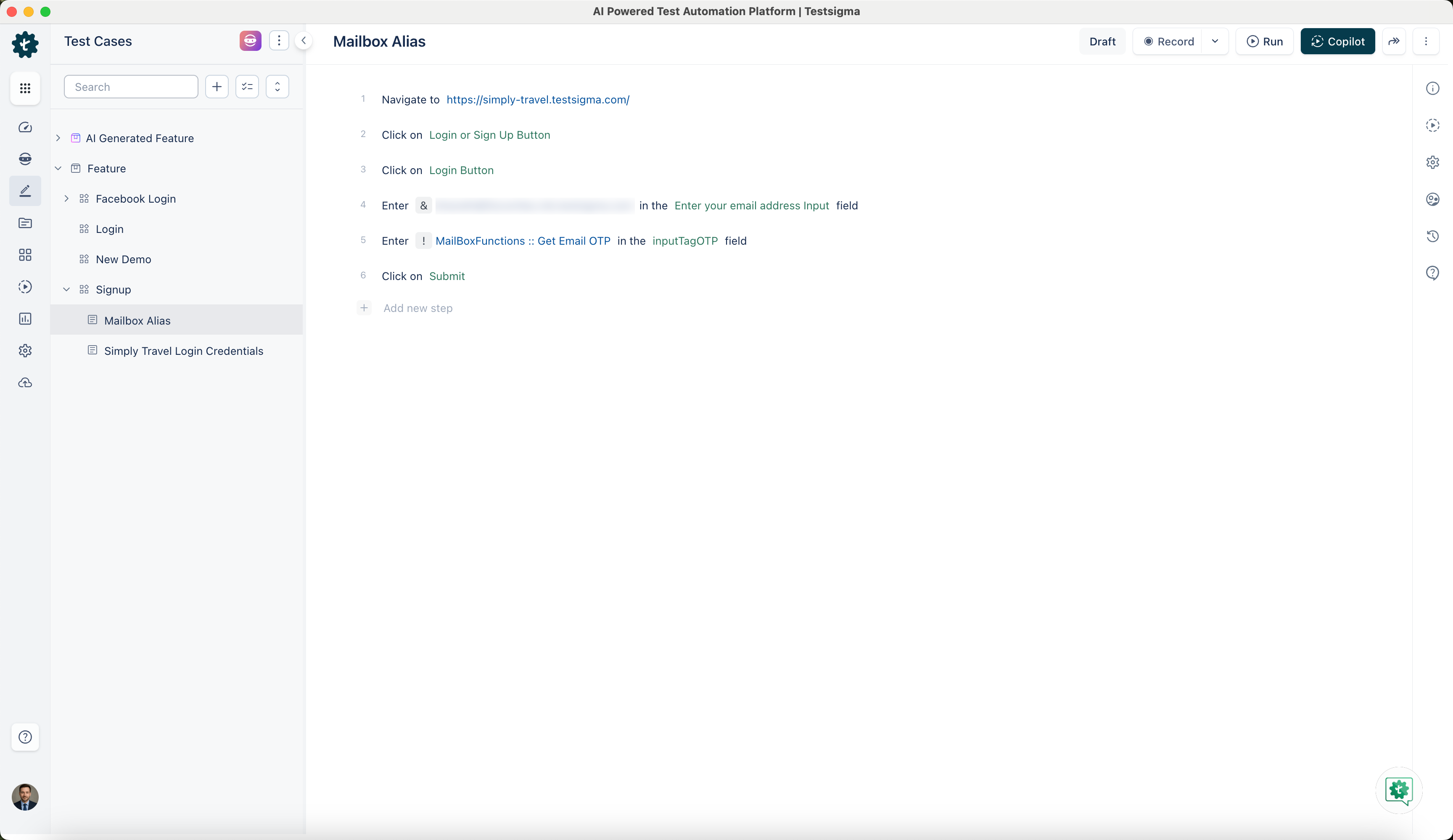Click the blurred email value in step 4
The height and width of the screenshot is (840, 1453).
(534, 206)
